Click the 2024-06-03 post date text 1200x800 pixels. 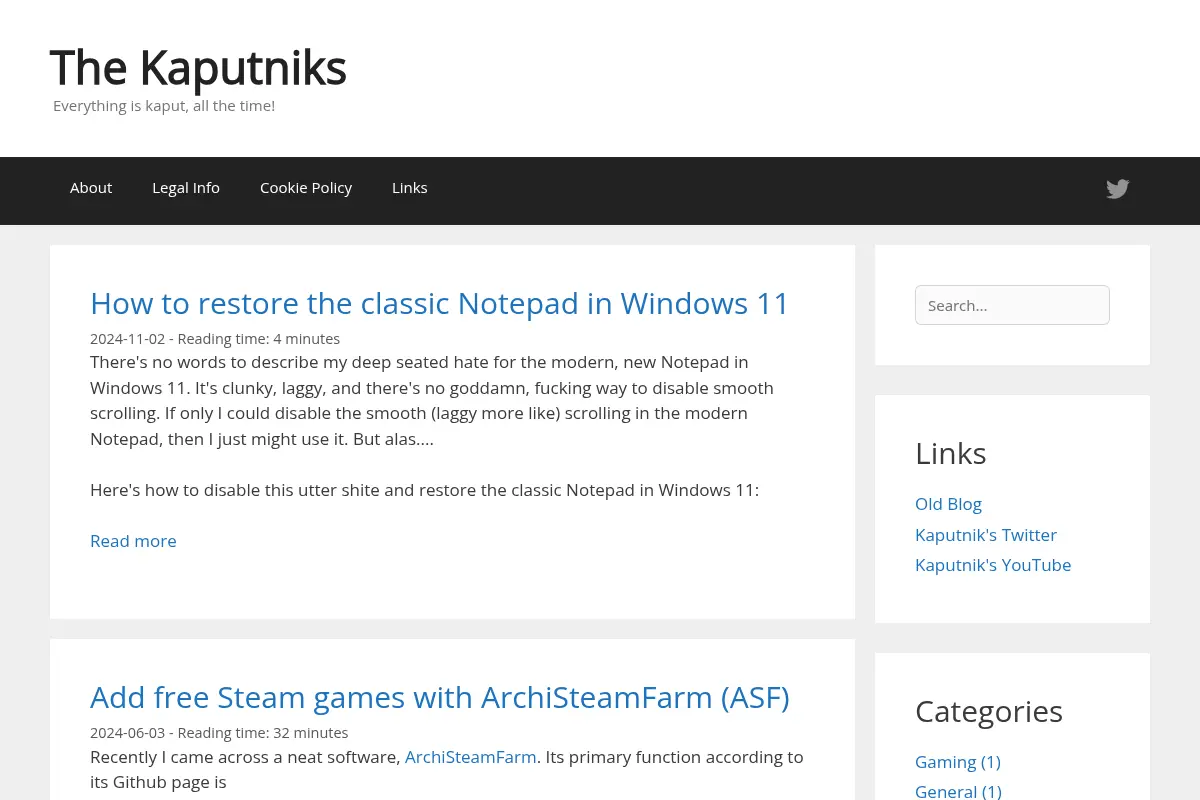tap(127, 733)
